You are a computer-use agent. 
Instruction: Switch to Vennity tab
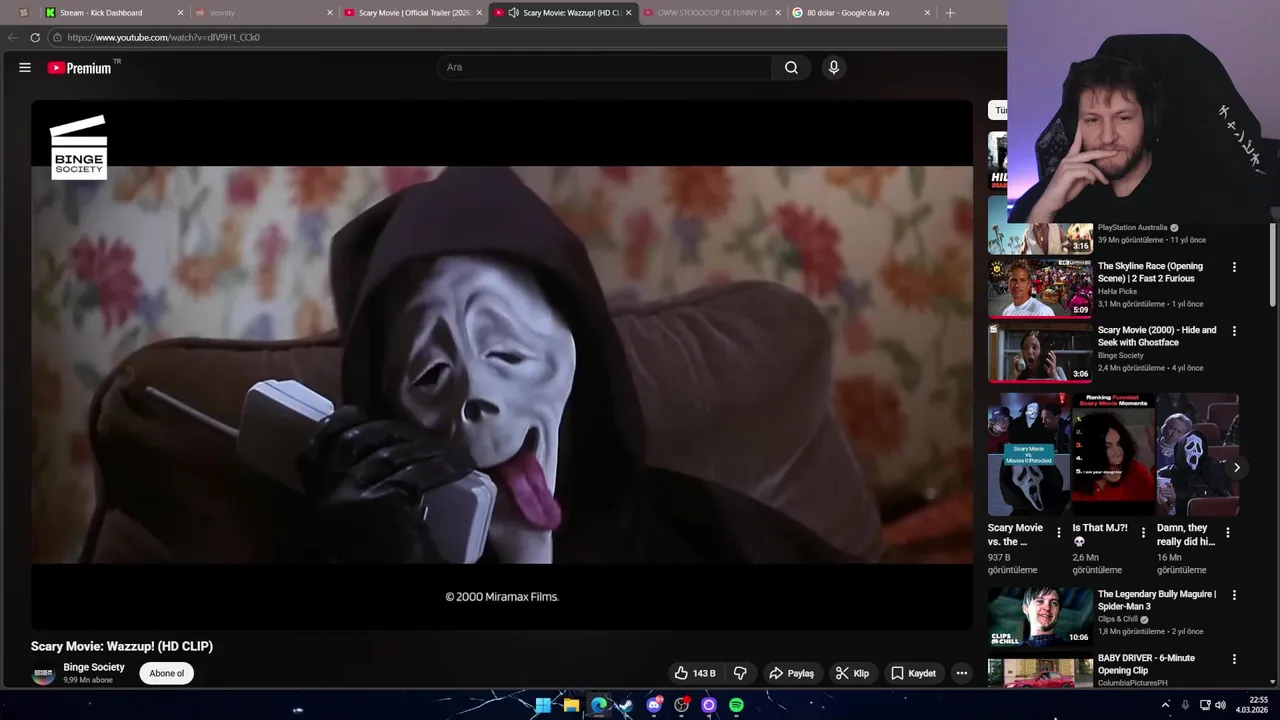(263, 13)
